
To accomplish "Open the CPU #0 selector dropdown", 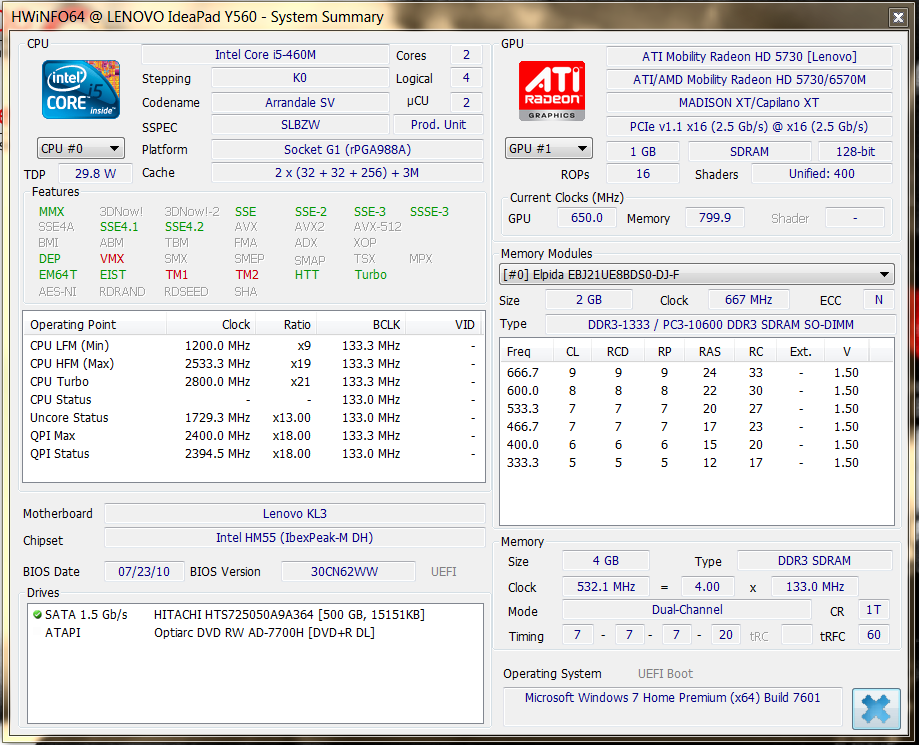I will tap(80, 148).
